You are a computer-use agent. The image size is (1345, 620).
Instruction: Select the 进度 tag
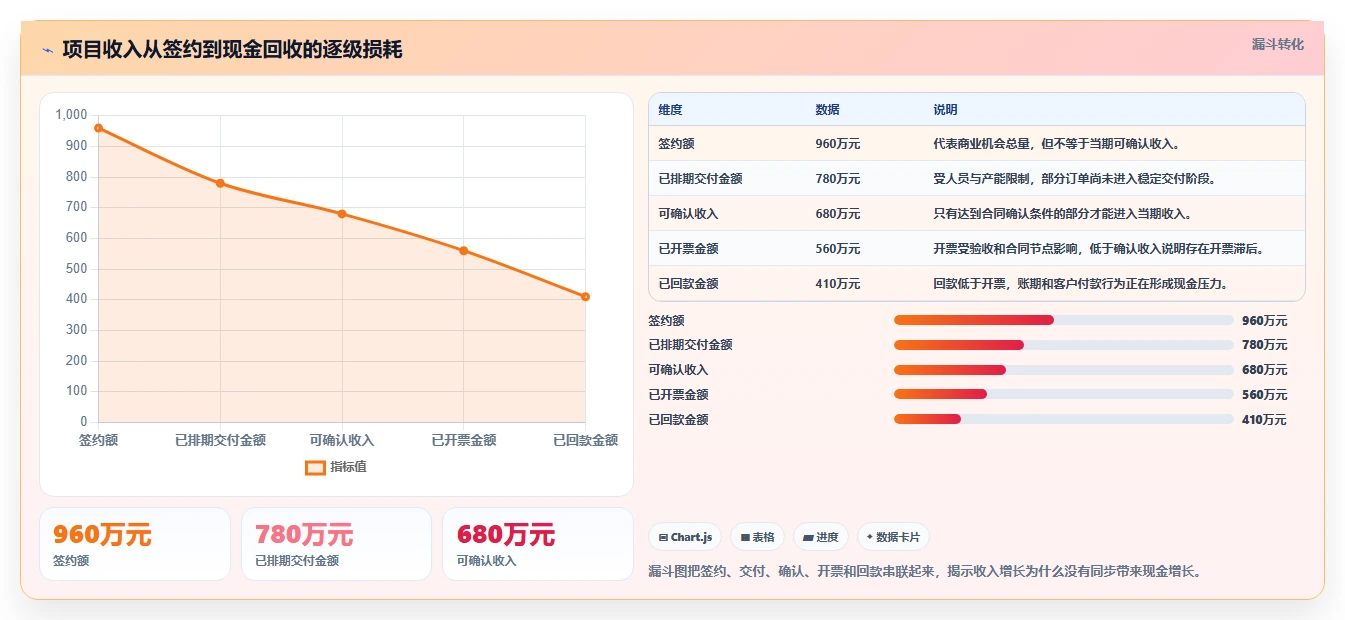click(x=821, y=537)
